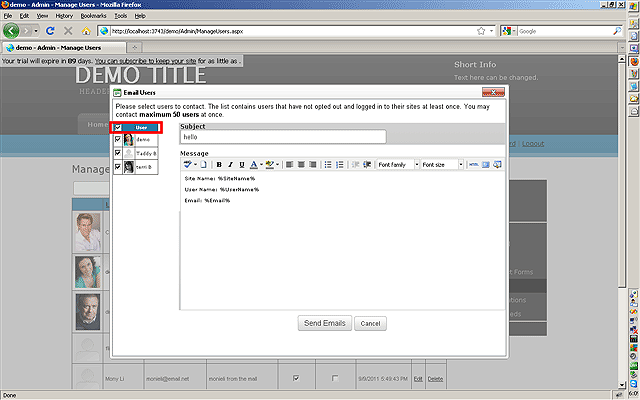Open the History menu
Image resolution: width=640 pixels, height=400 pixels.
pos(64,16)
